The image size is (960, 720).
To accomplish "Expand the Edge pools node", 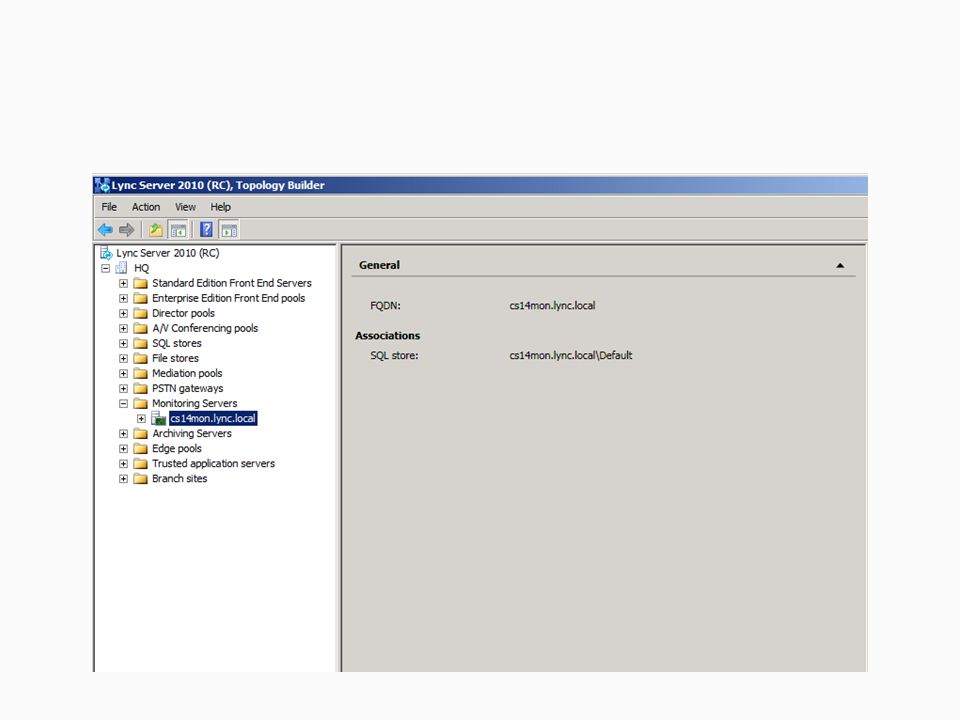I will 124,449.
